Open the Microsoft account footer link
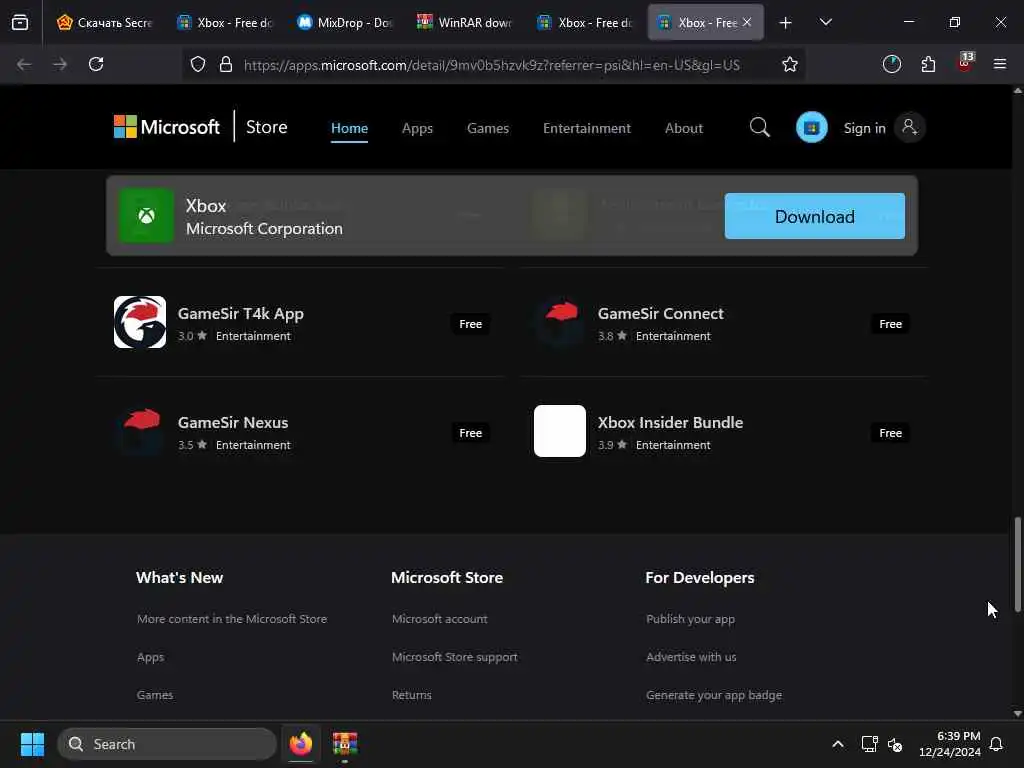Viewport: 1024px width, 768px height. click(x=440, y=618)
